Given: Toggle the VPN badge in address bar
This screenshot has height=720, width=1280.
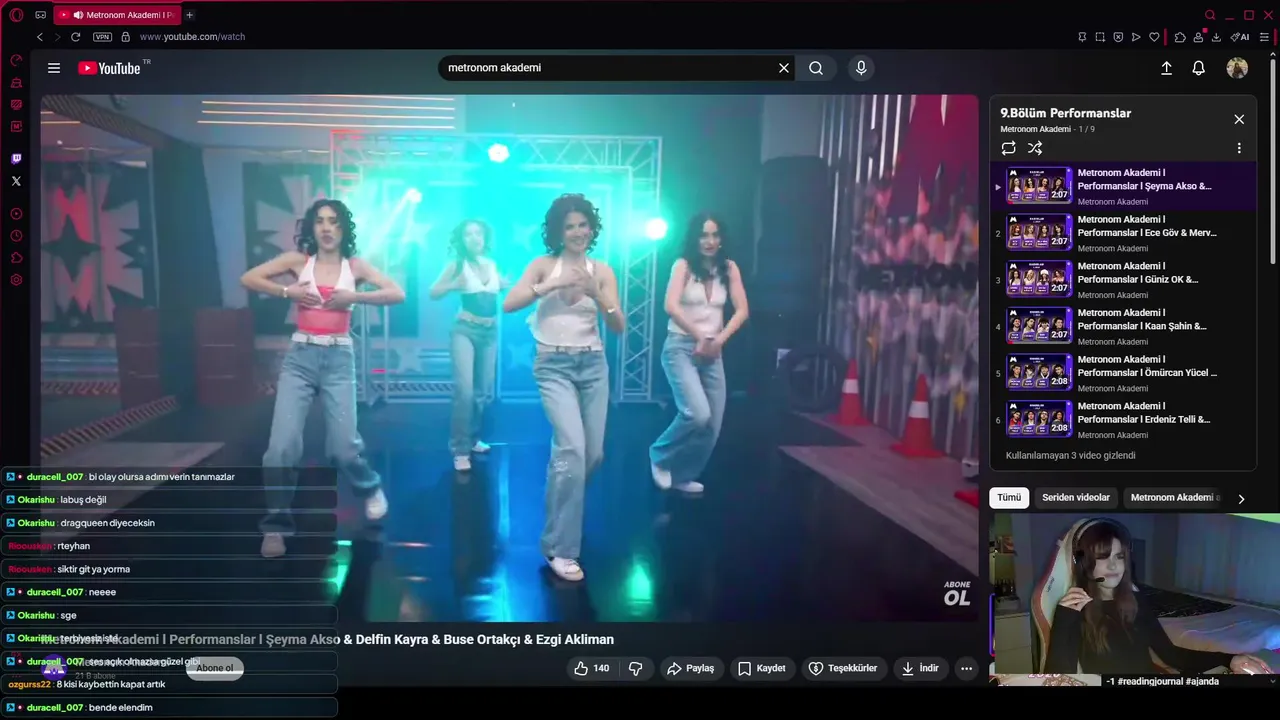Looking at the screenshot, I should tap(102, 37).
